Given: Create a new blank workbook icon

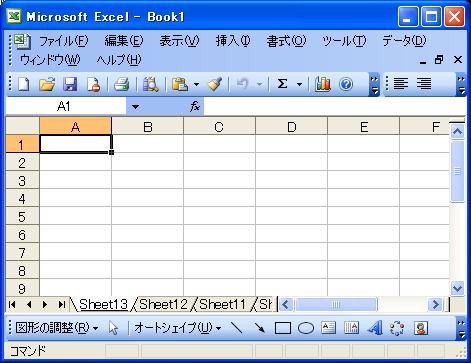Looking at the screenshot, I should 23,84.
